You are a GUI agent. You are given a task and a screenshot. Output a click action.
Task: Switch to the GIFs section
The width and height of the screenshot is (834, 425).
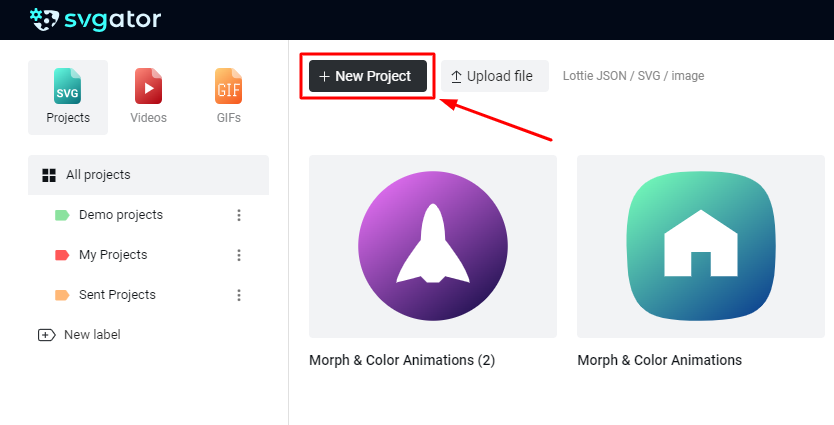click(x=229, y=97)
